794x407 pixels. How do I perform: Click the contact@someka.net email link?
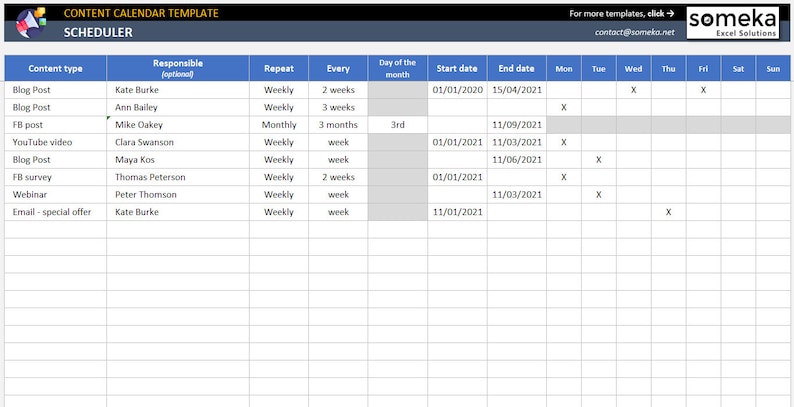click(x=634, y=32)
